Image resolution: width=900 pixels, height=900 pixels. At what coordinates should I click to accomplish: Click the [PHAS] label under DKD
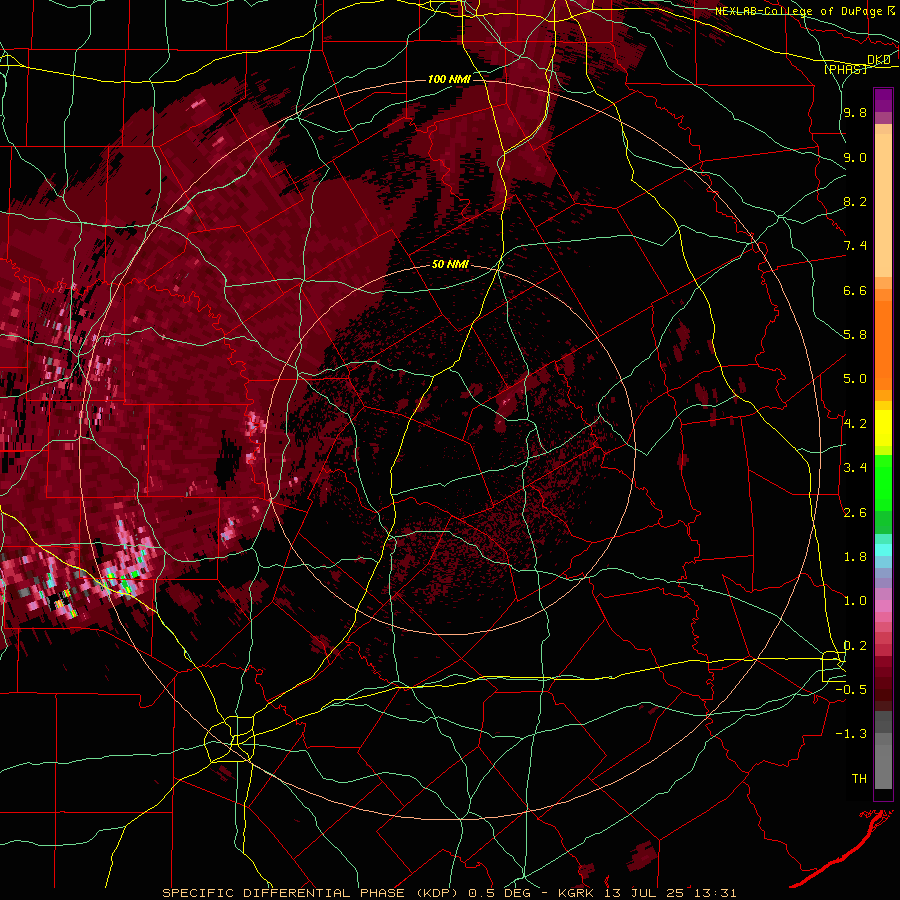click(x=845, y=69)
